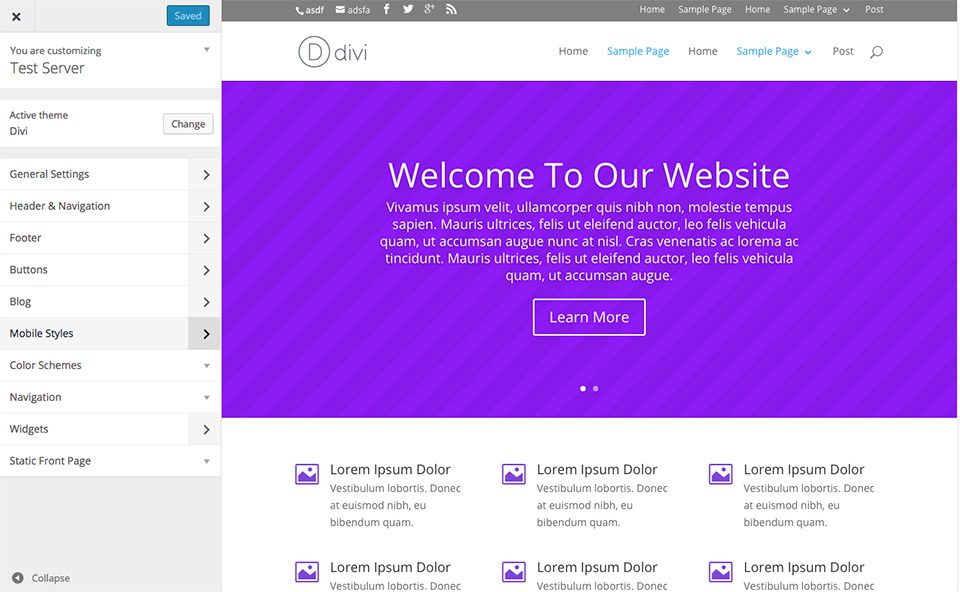
Task: Switch to the second slide dot
Action: point(596,388)
